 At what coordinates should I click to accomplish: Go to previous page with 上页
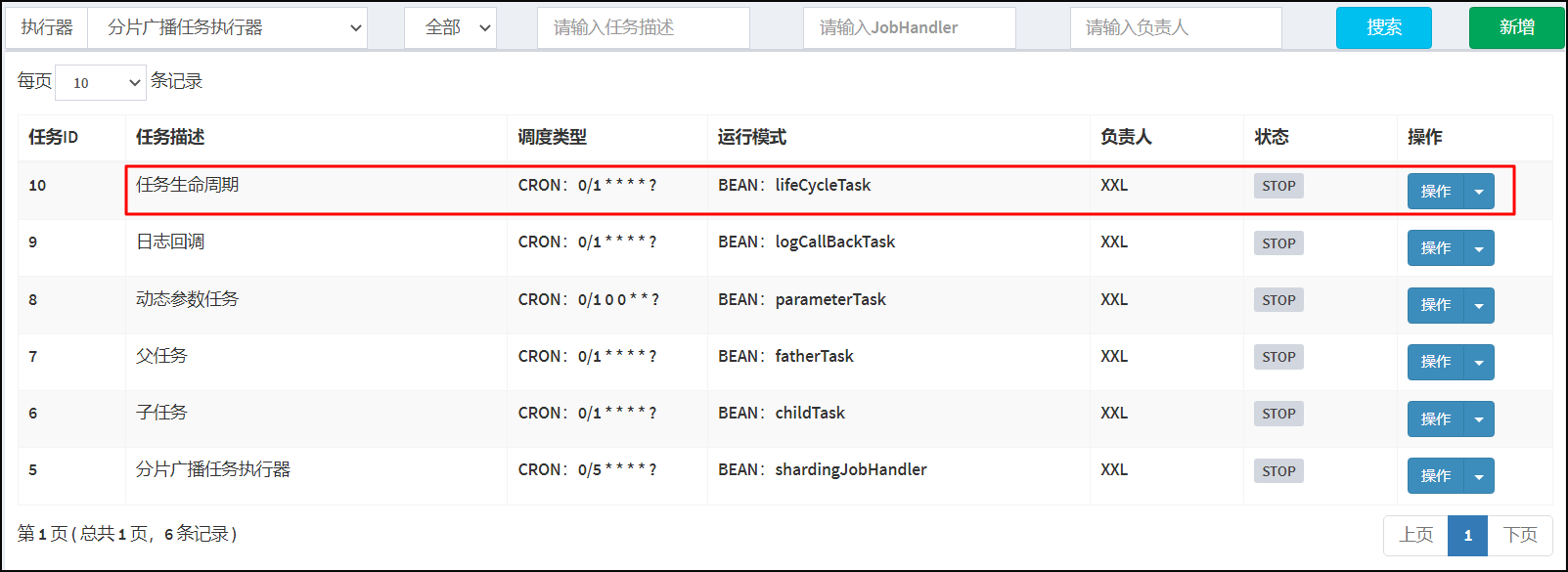pyautogui.click(x=1415, y=535)
